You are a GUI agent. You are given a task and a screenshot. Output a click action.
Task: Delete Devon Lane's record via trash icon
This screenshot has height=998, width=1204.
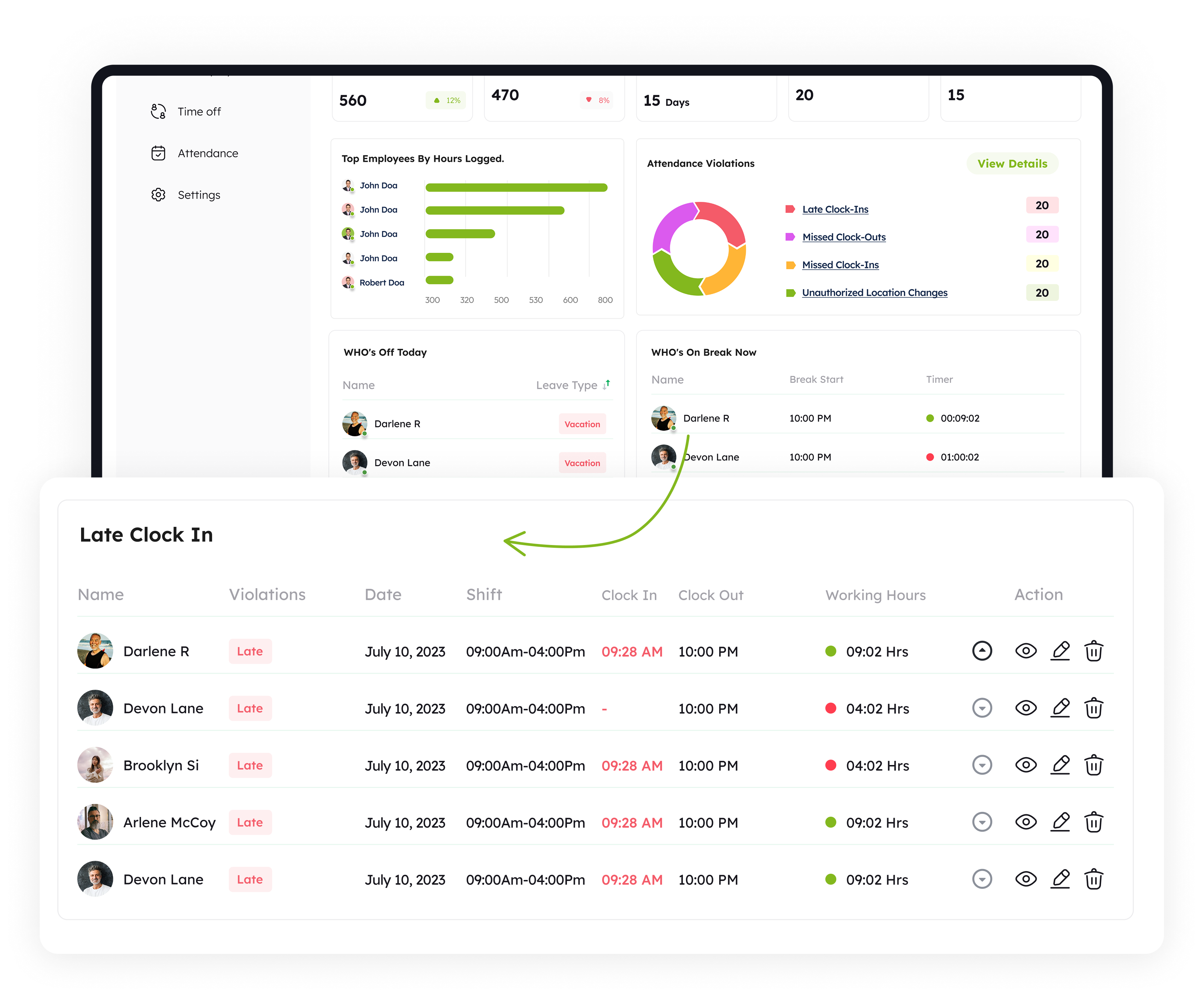tap(1094, 708)
